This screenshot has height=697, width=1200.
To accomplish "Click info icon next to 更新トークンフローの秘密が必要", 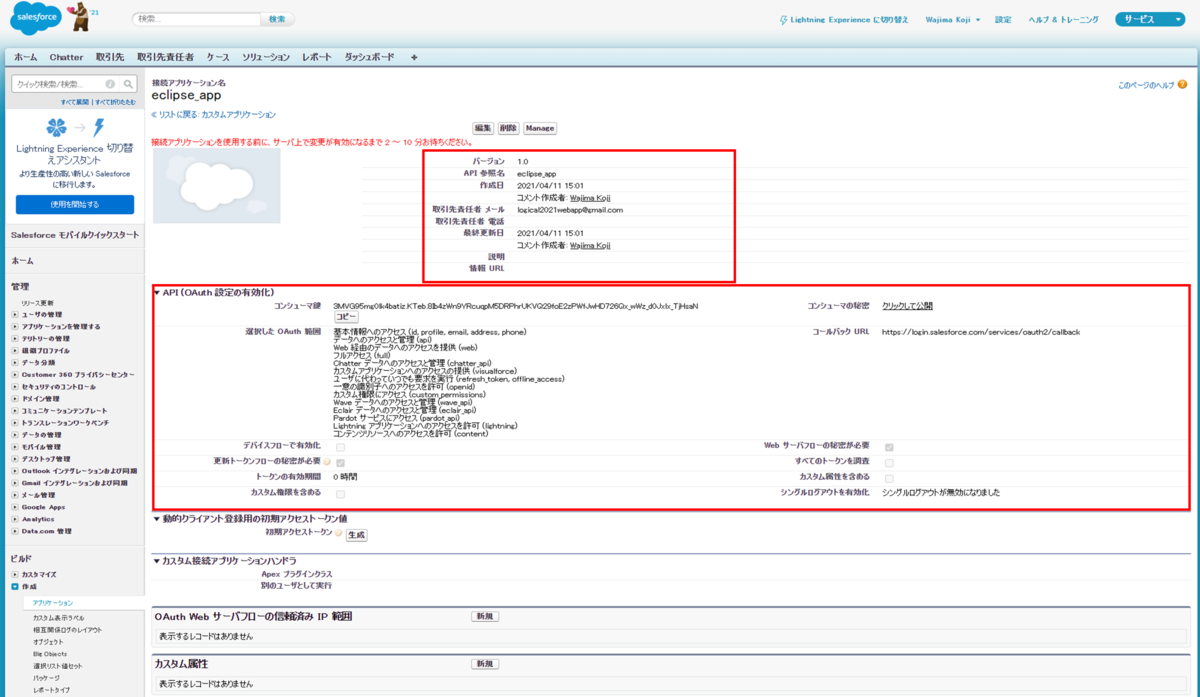I will point(327,462).
